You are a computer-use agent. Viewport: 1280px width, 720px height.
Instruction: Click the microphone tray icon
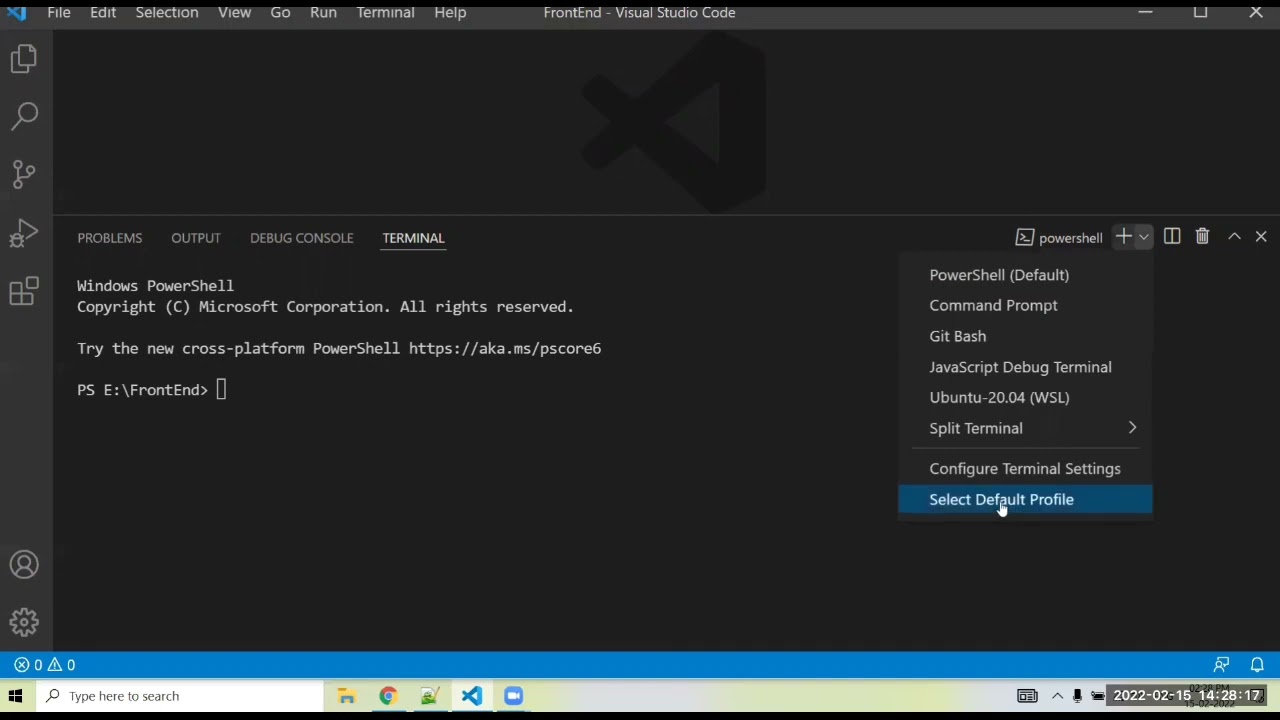(x=1077, y=696)
